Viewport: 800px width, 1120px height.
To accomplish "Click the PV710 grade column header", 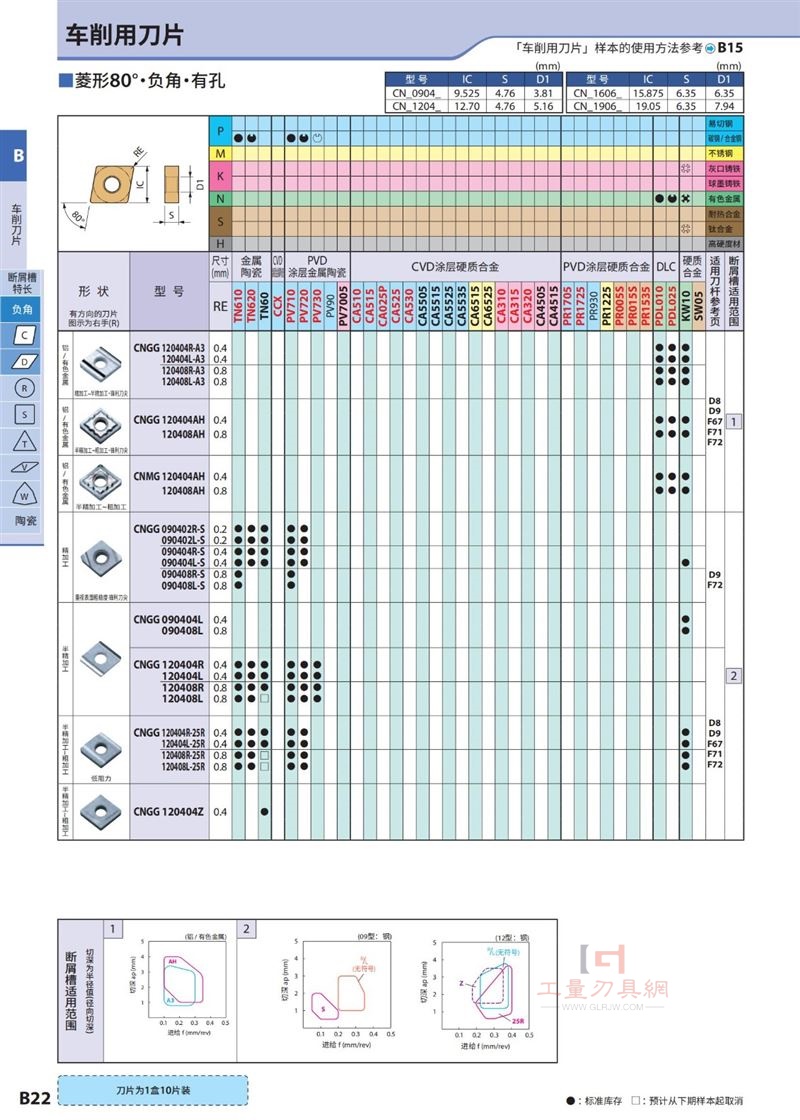I will 291,306.
